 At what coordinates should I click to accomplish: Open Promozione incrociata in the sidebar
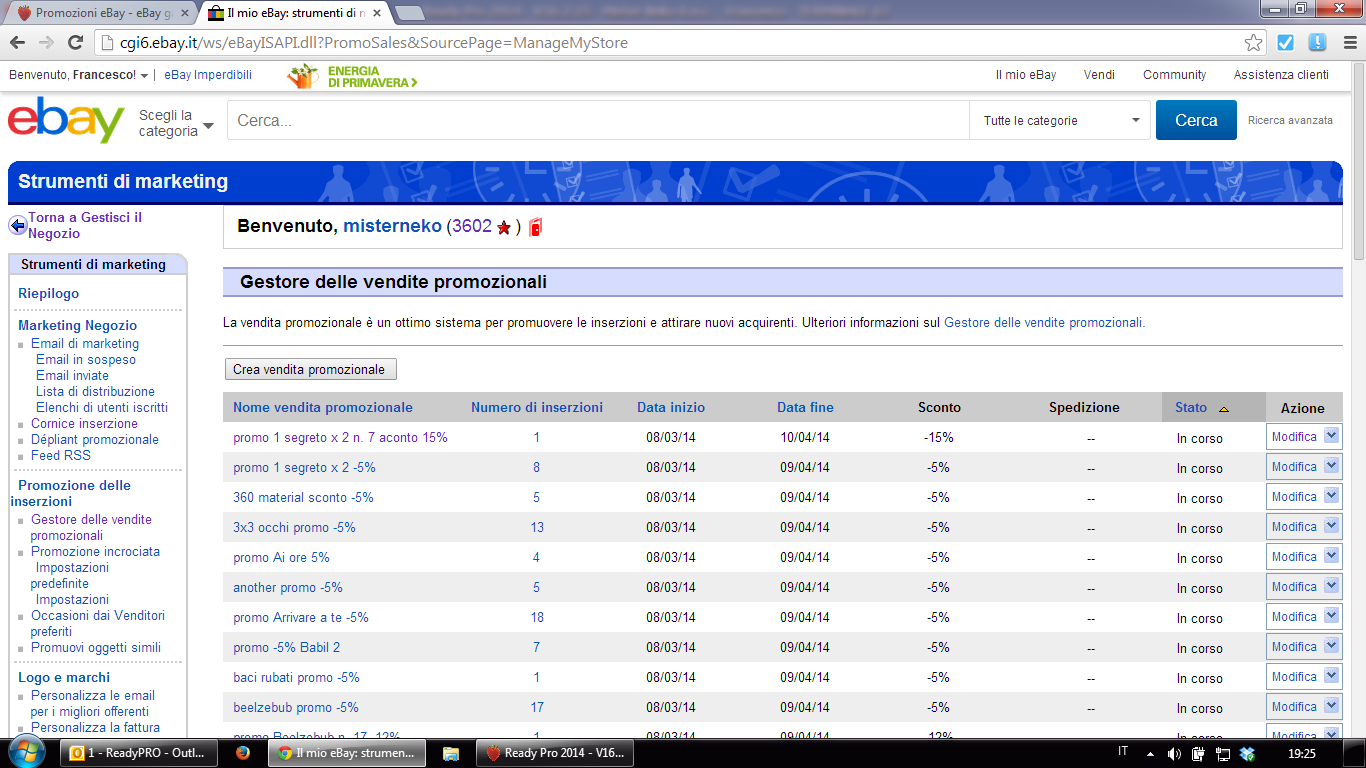tap(95, 551)
